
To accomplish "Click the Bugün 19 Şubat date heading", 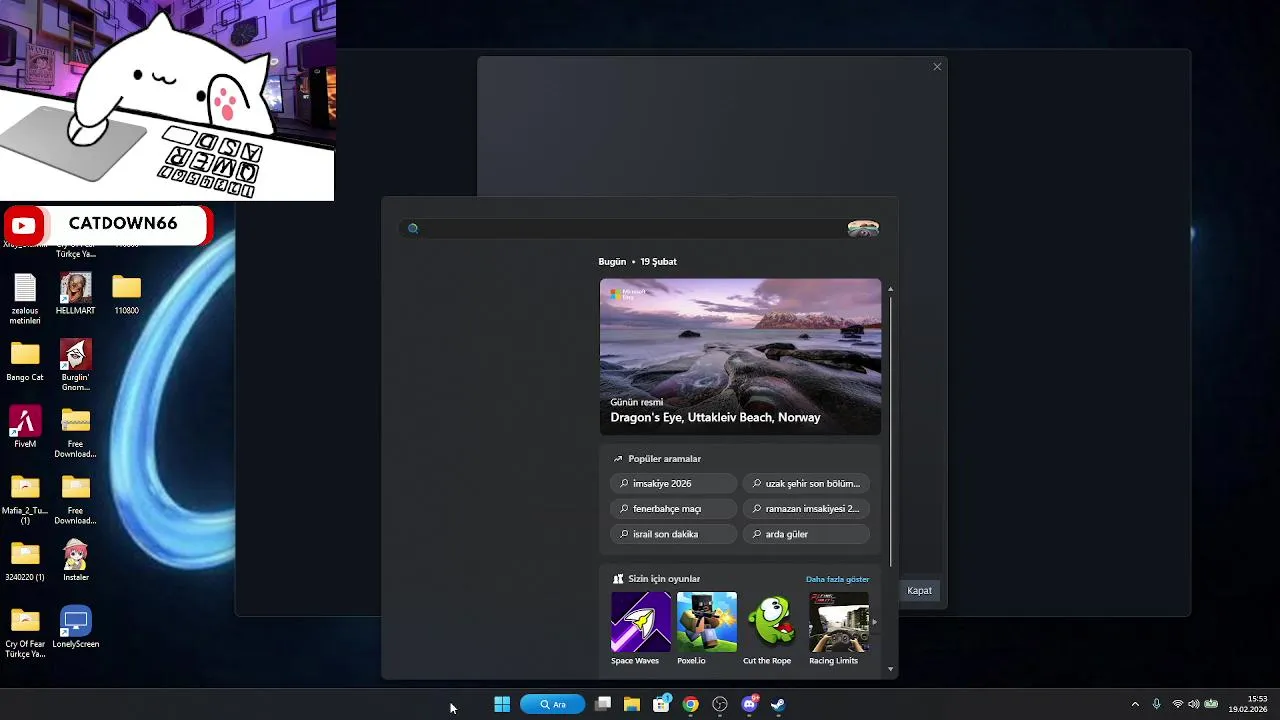I will tap(637, 262).
